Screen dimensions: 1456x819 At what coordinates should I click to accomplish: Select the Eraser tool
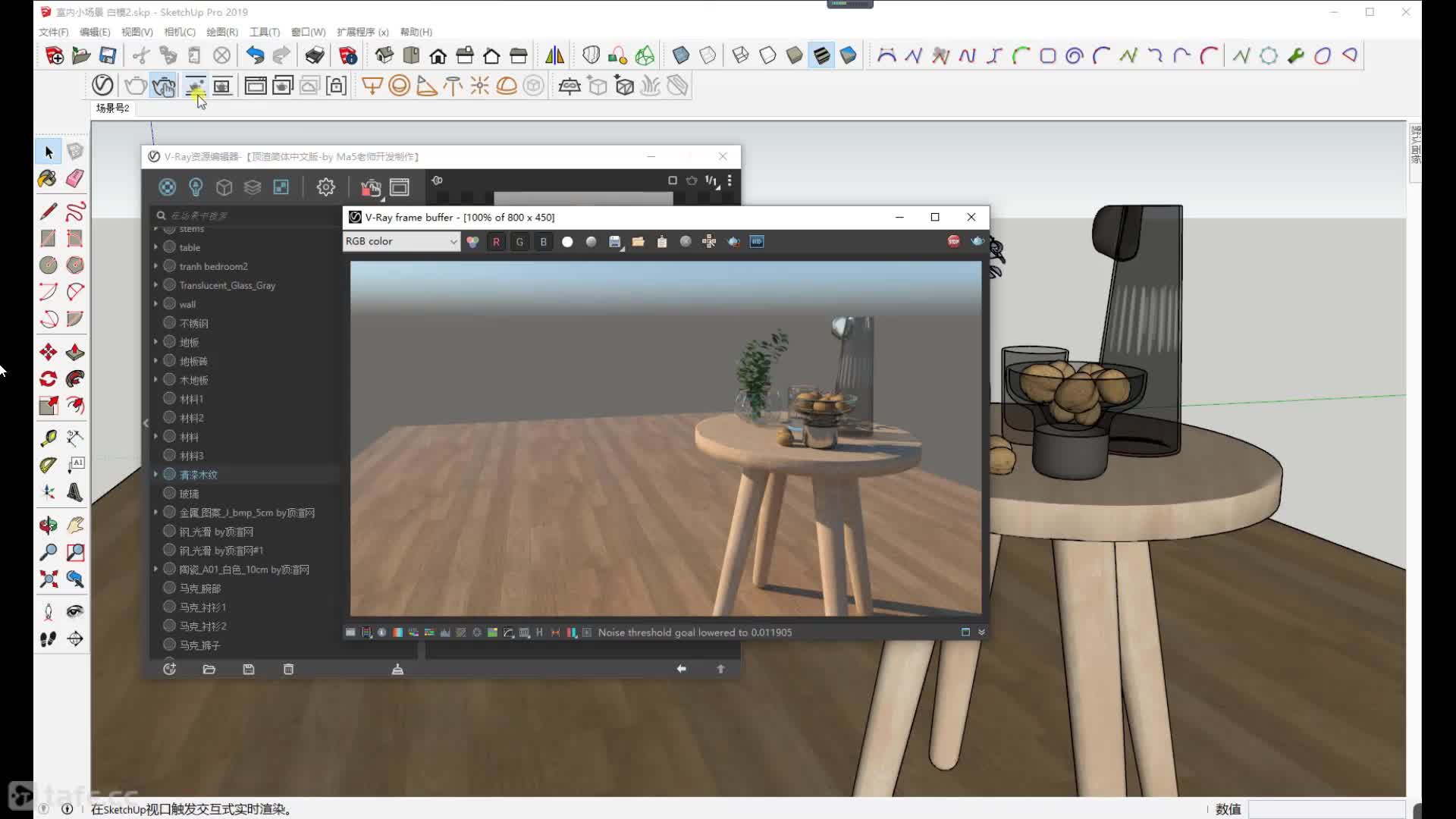[x=75, y=179]
